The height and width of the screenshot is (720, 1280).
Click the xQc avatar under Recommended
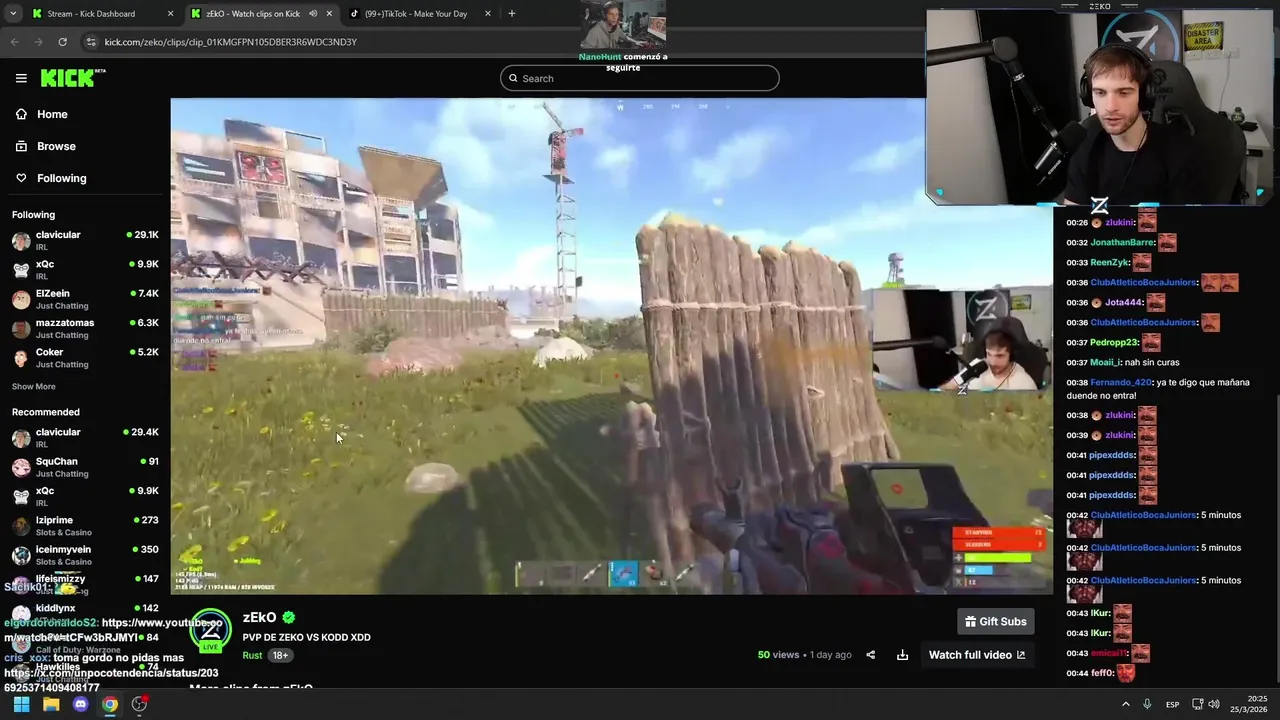[x=21, y=497]
